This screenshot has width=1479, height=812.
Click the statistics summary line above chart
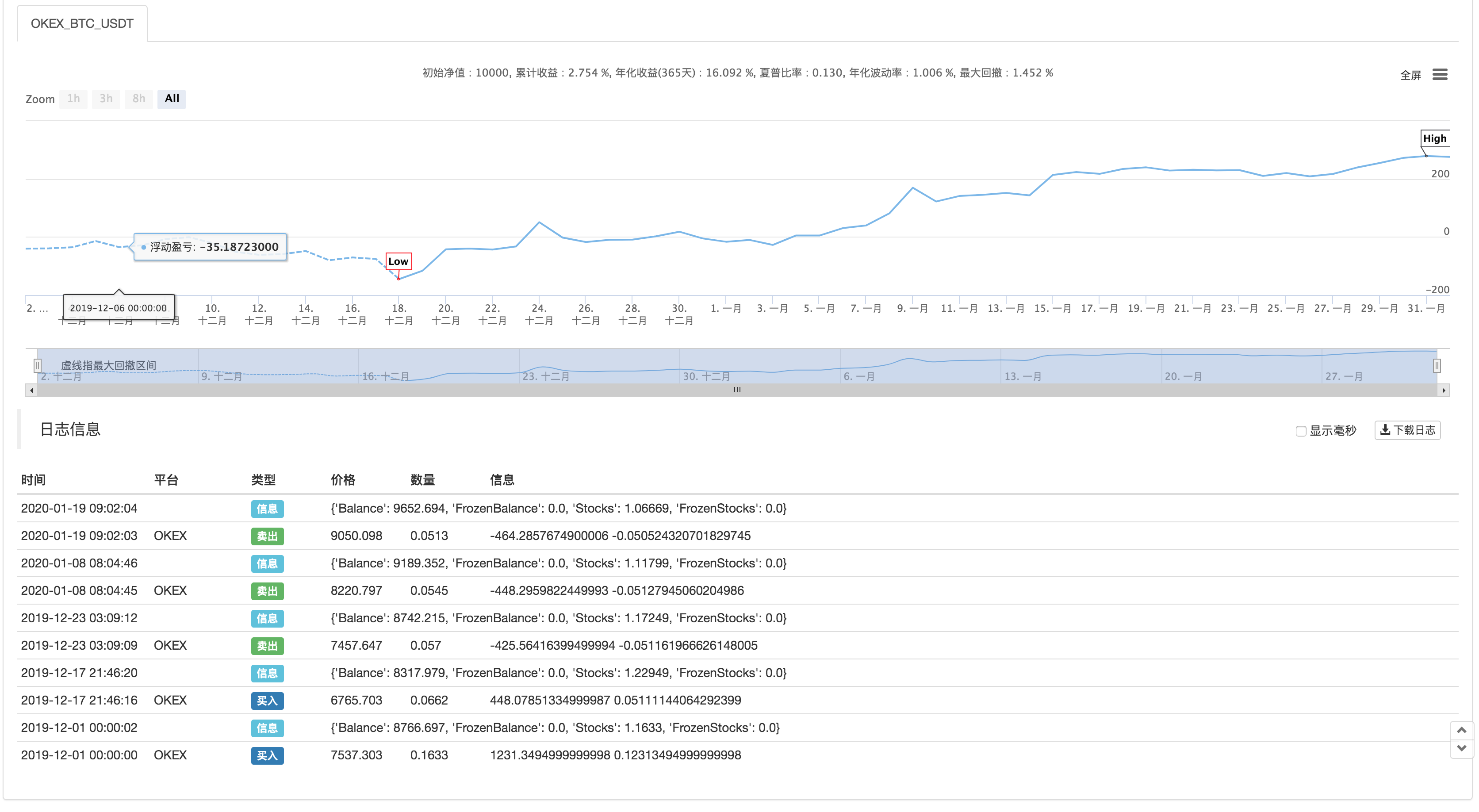tap(738, 73)
